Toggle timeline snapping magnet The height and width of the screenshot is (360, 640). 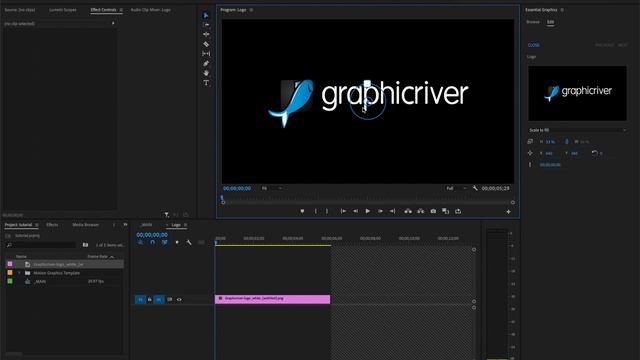click(152, 242)
